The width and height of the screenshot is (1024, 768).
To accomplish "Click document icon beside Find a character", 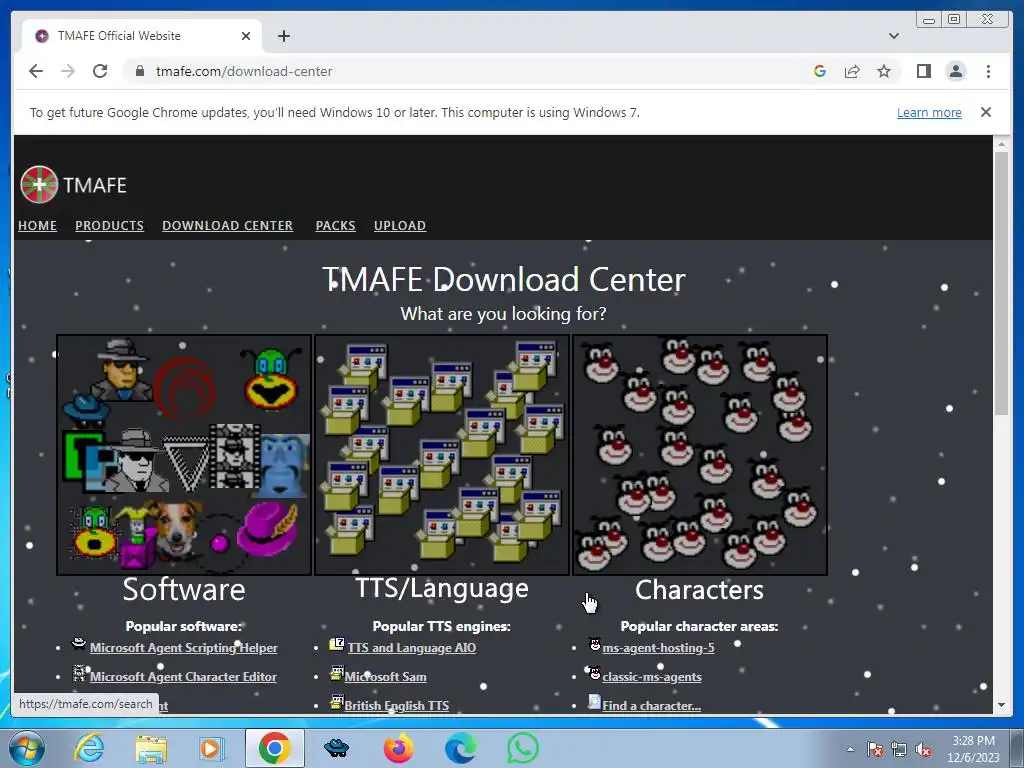I will [594, 702].
